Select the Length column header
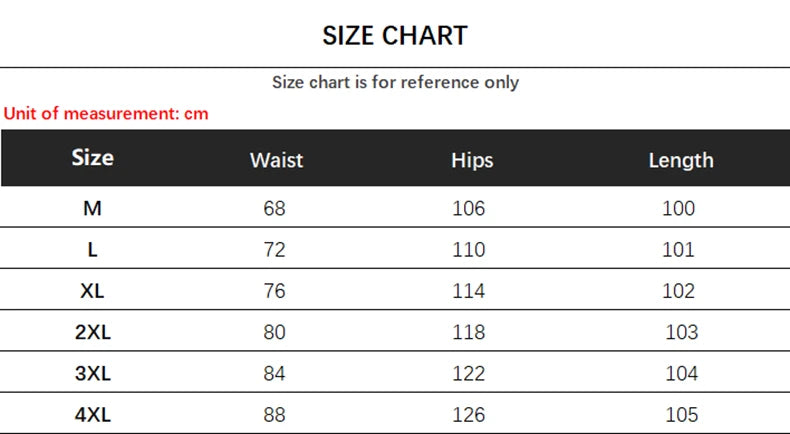The width and height of the screenshot is (790, 434). (681, 160)
